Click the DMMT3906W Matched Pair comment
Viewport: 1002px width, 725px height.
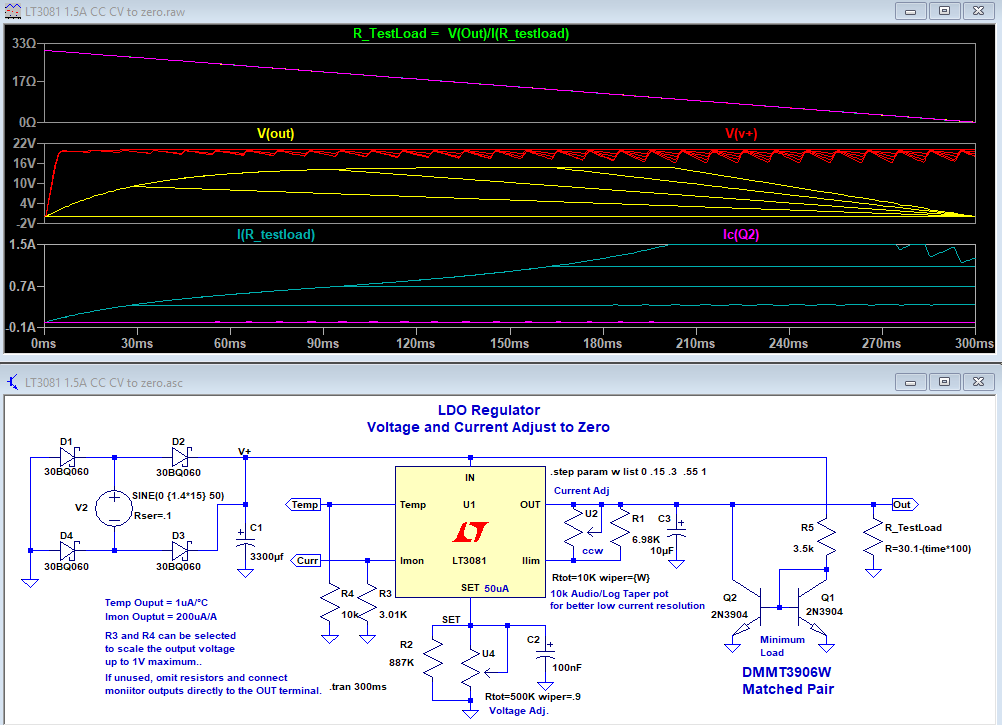(787, 680)
